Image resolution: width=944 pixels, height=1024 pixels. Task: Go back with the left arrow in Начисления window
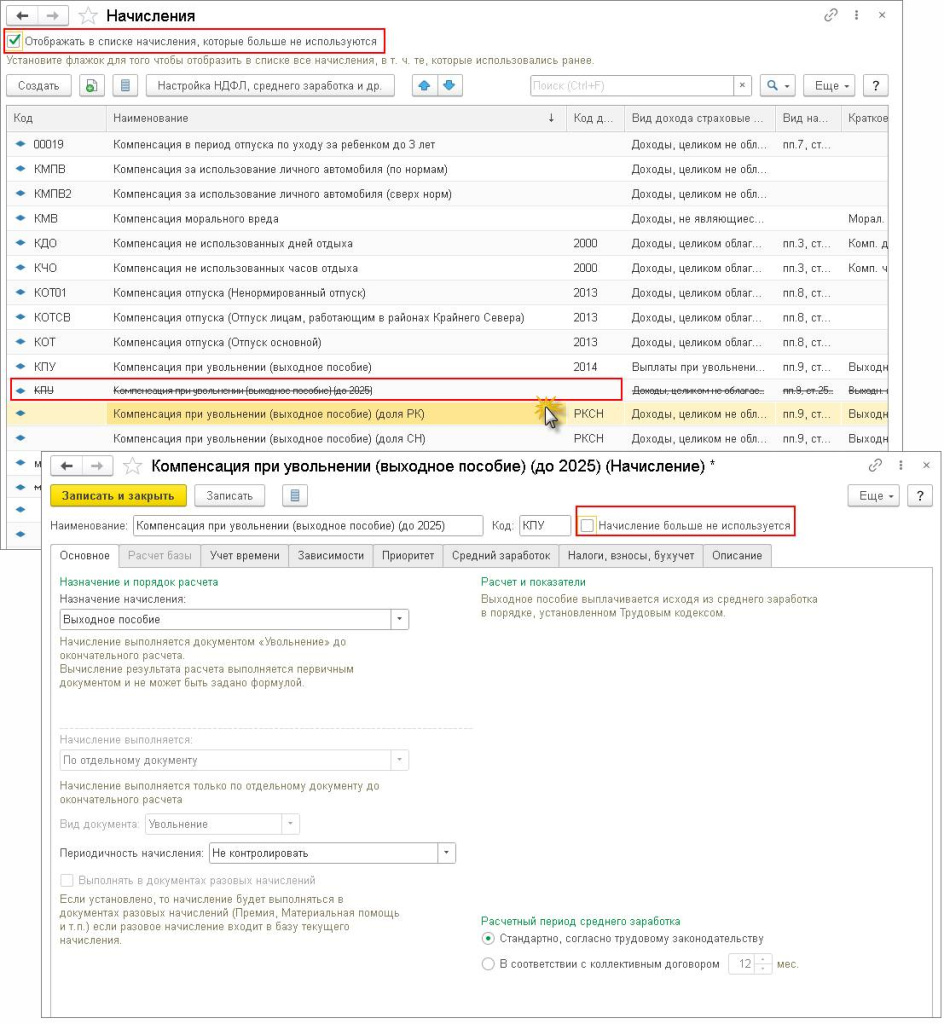pyautogui.click(x=22, y=16)
